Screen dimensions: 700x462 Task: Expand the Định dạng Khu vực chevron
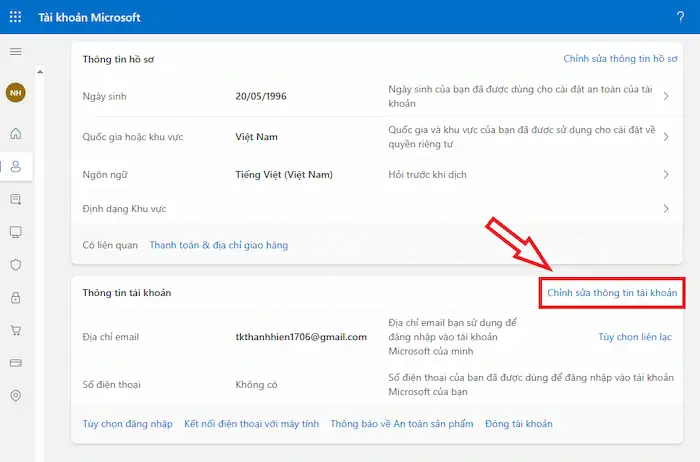(x=666, y=208)
